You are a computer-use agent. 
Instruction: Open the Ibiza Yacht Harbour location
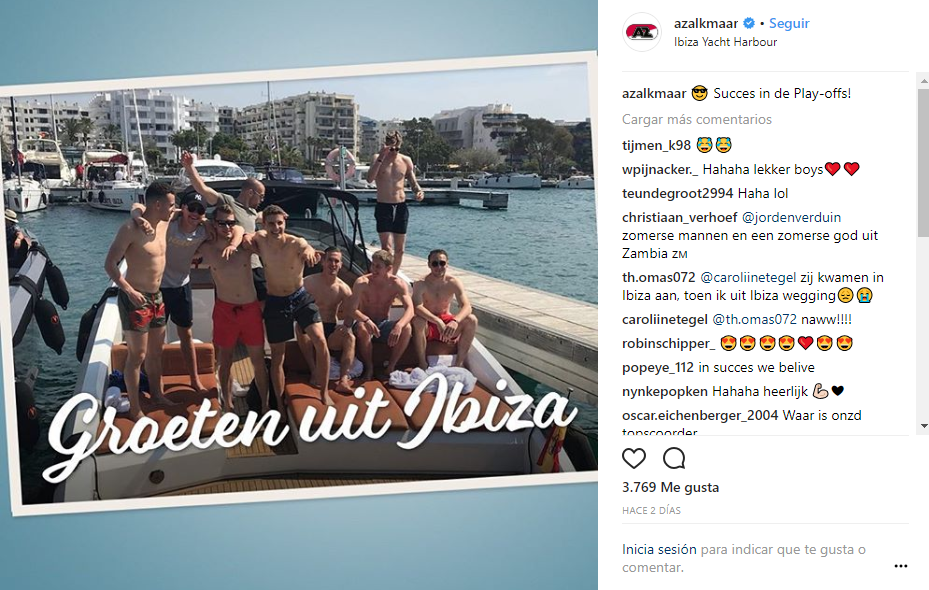click(725, 42)
